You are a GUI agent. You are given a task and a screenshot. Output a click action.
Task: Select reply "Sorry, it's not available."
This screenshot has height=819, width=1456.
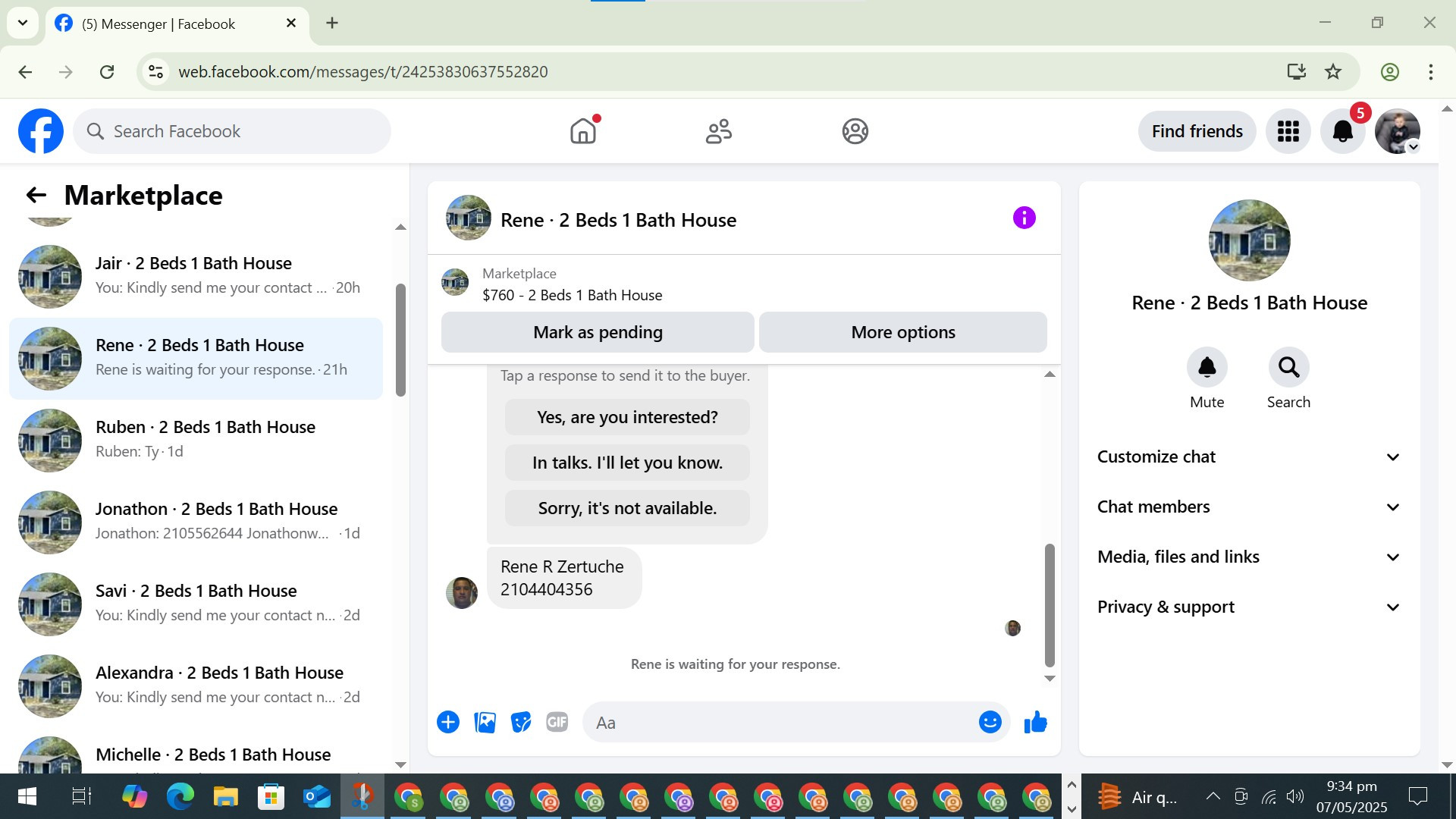627,508
